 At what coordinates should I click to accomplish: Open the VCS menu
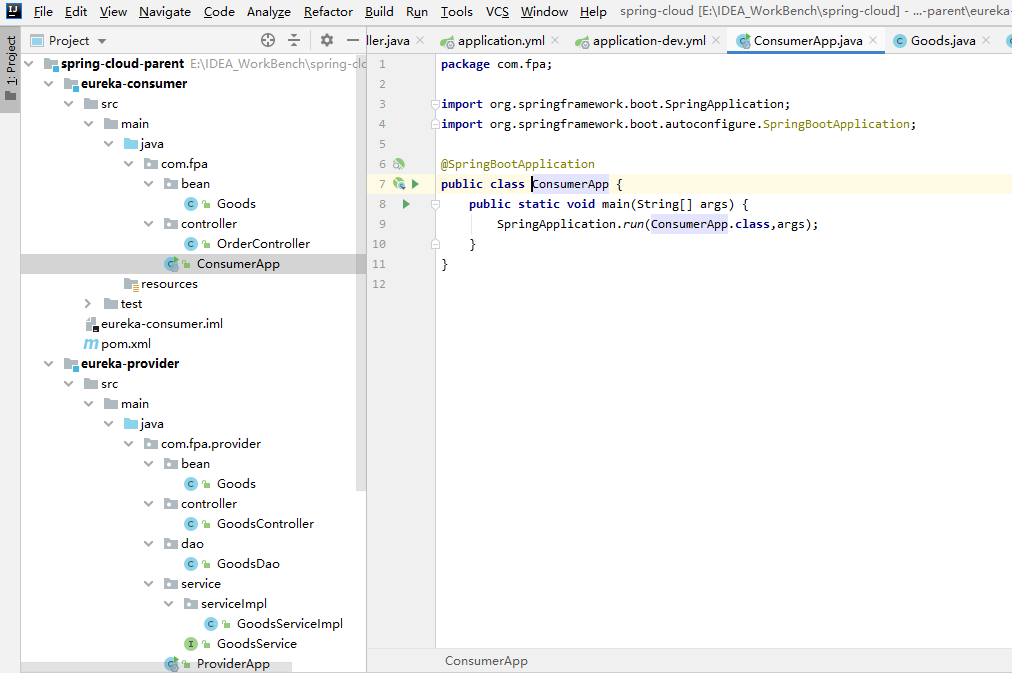coord(497,12)
